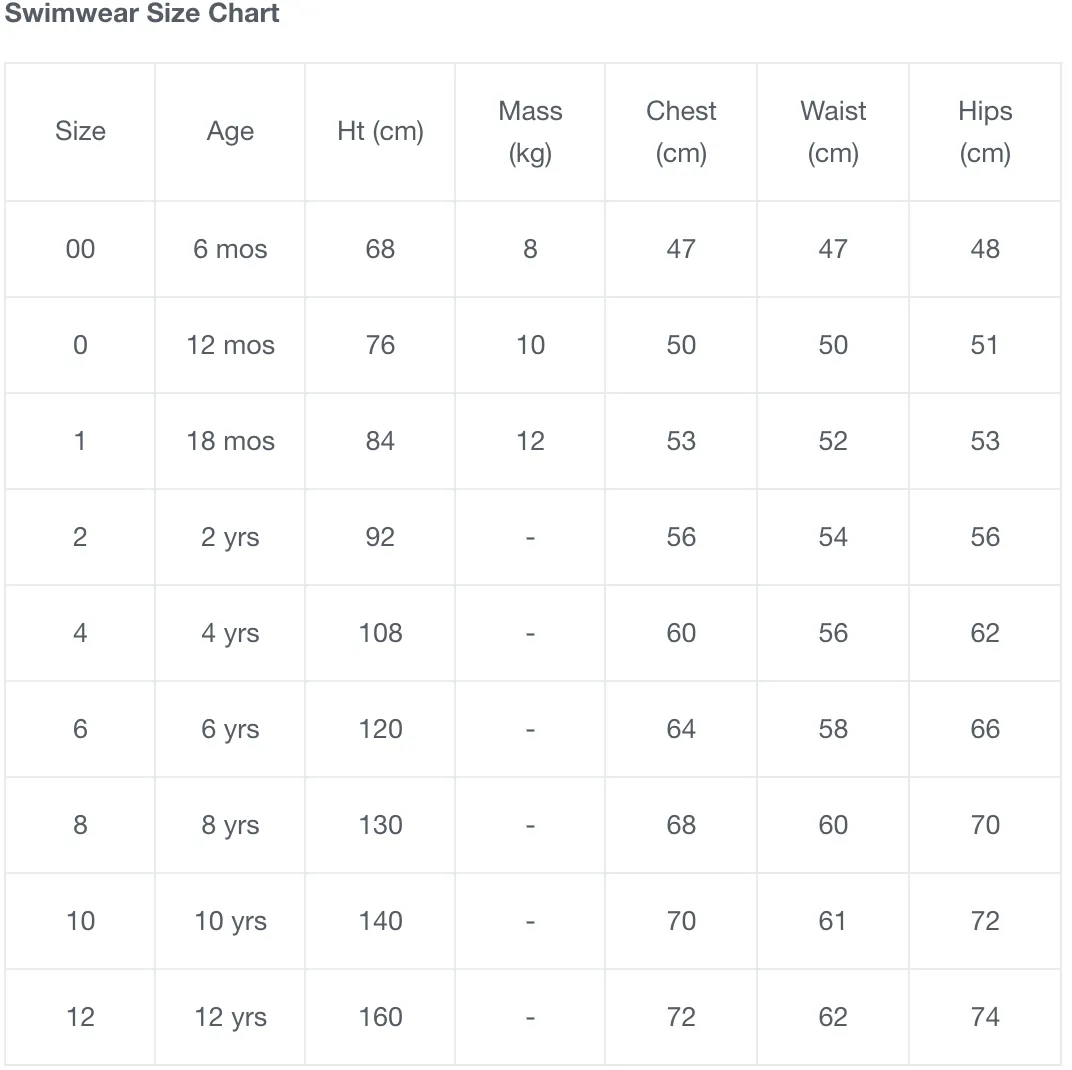Screen dimensions: 1072x1070
Task: Select the 4 yrs age cell
Action: click(230, 633)
